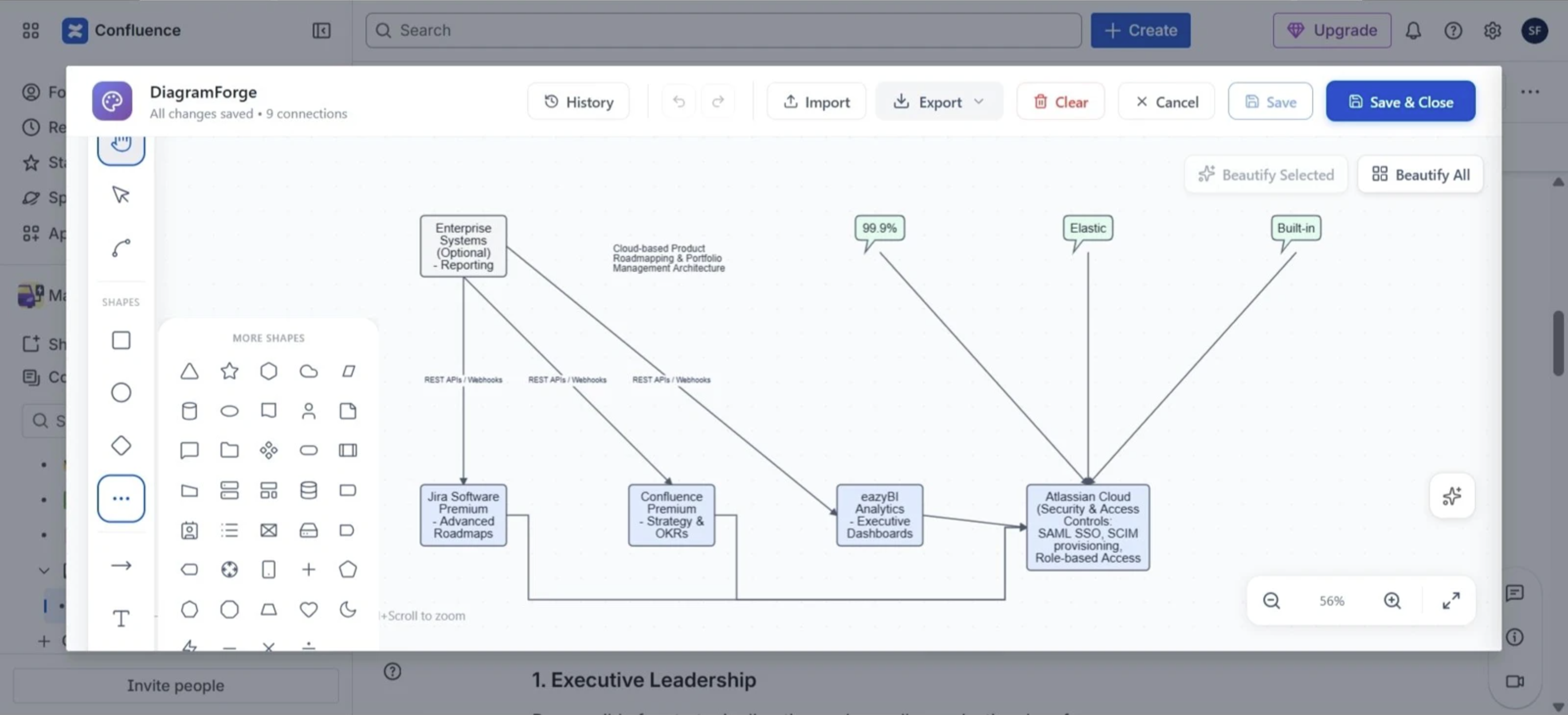The height and width of the screenshot is (715, 1568).
Task: Add a heart shape
Action: [309, 609]
